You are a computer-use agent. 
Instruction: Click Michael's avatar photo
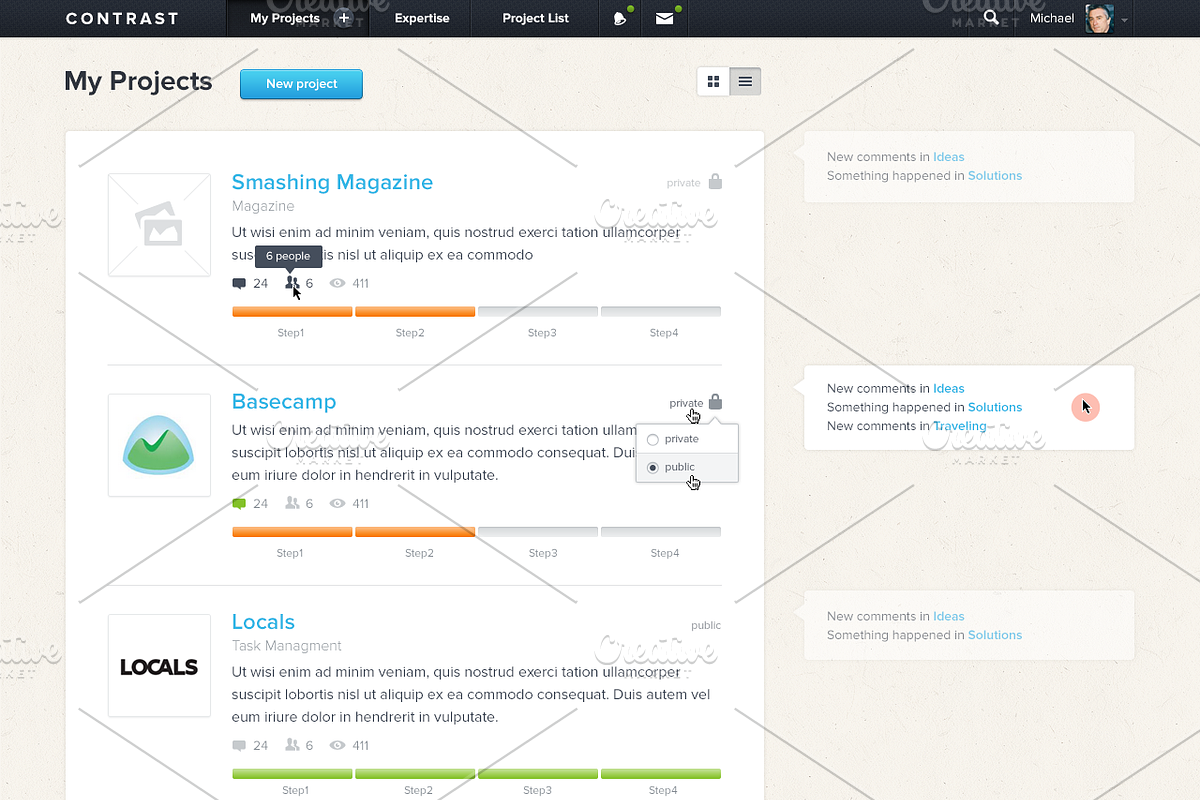(x=1099, y=18)
